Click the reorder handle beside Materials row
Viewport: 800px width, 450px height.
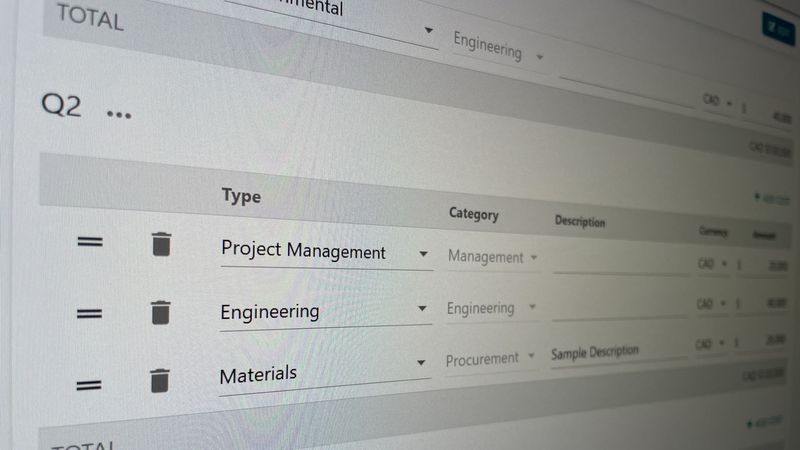pos(89,385)
